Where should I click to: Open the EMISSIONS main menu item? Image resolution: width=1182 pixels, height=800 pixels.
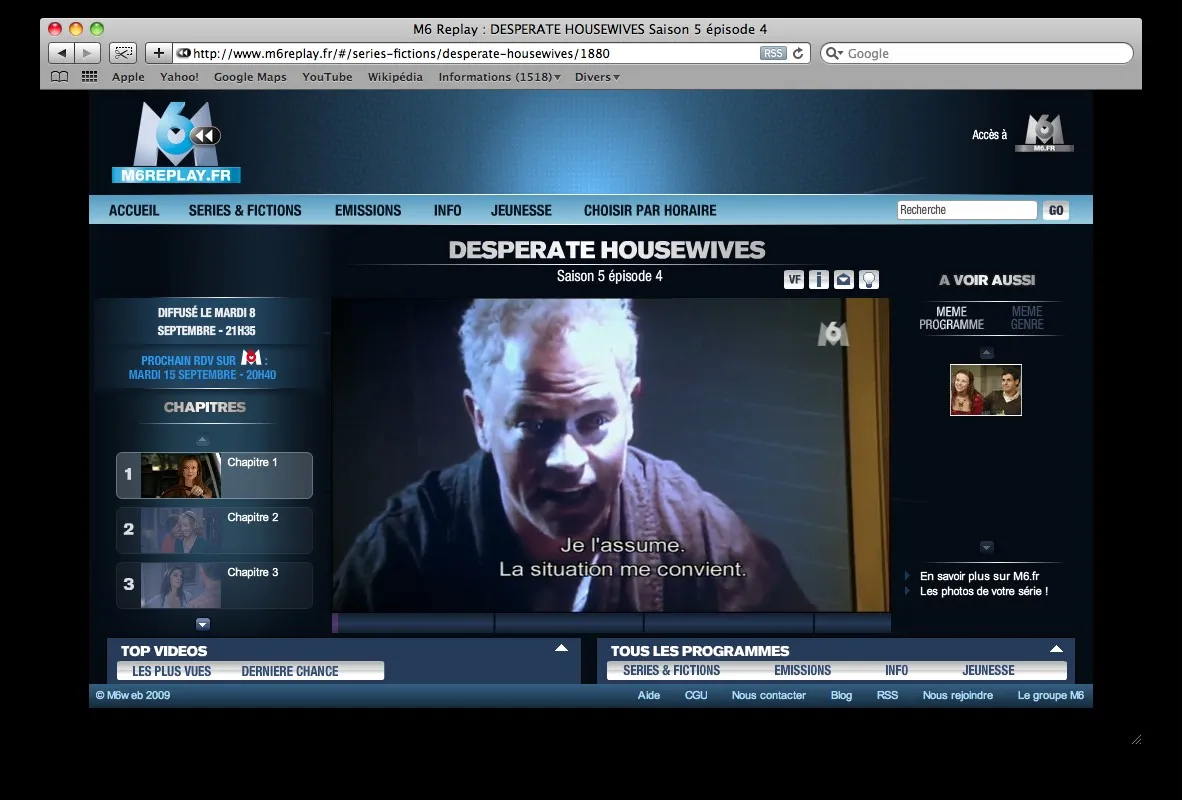368,210
